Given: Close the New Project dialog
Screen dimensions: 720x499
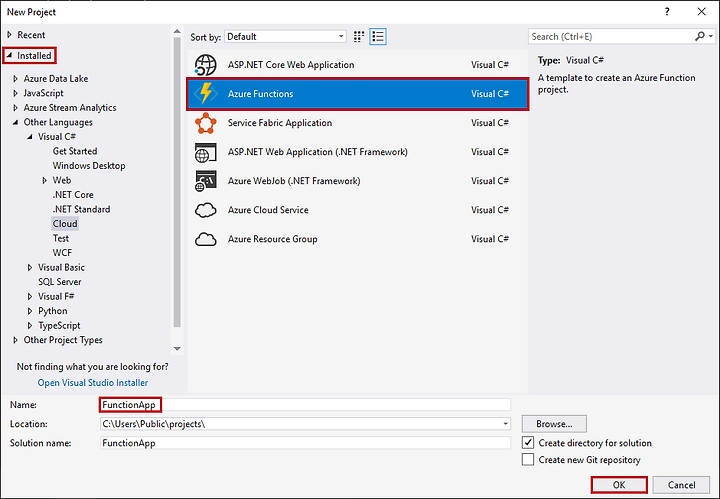Looking at the screenshot, I should [x=702, y=11].
